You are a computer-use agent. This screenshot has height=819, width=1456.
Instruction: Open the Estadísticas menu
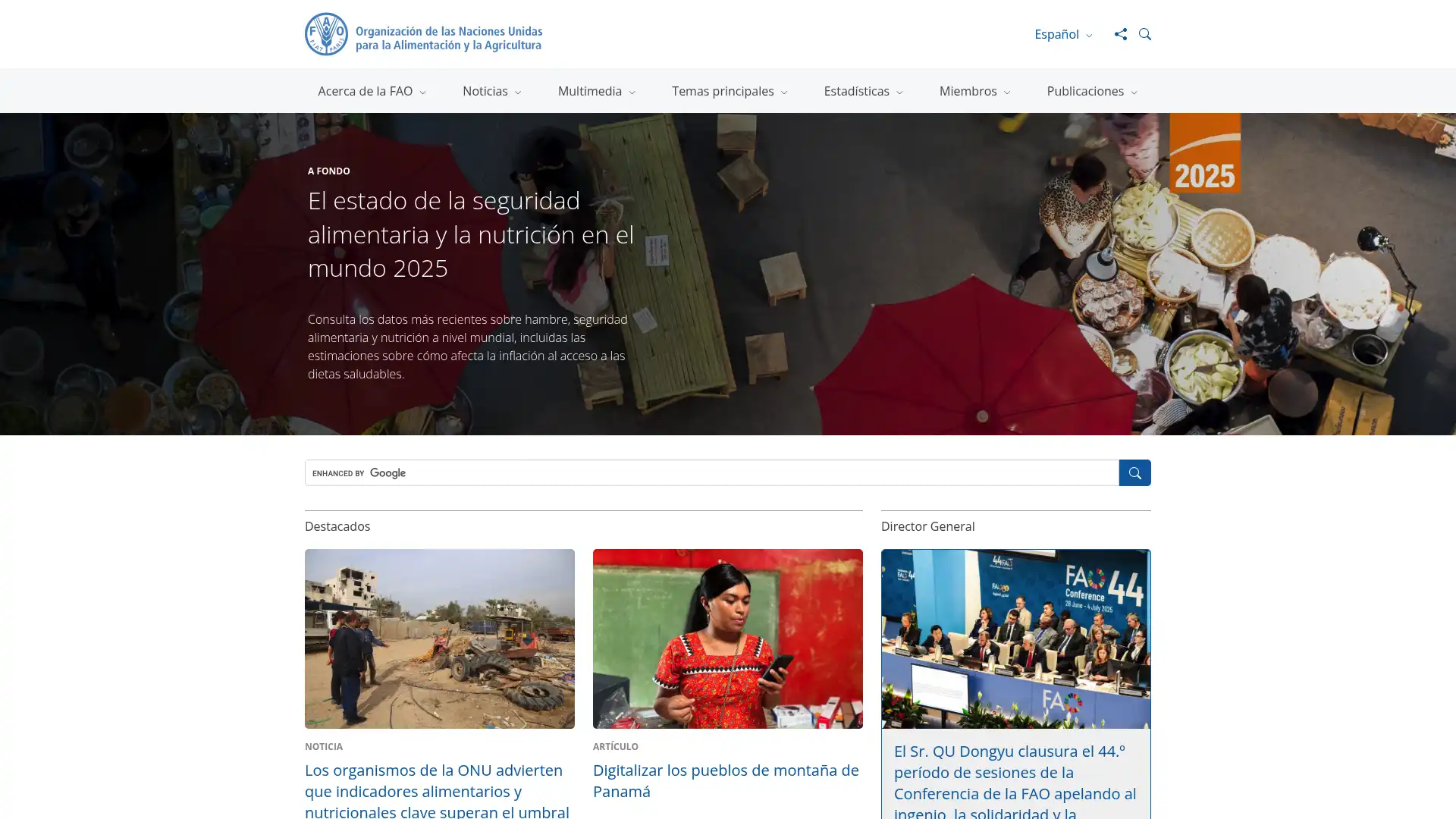(863, 91)
